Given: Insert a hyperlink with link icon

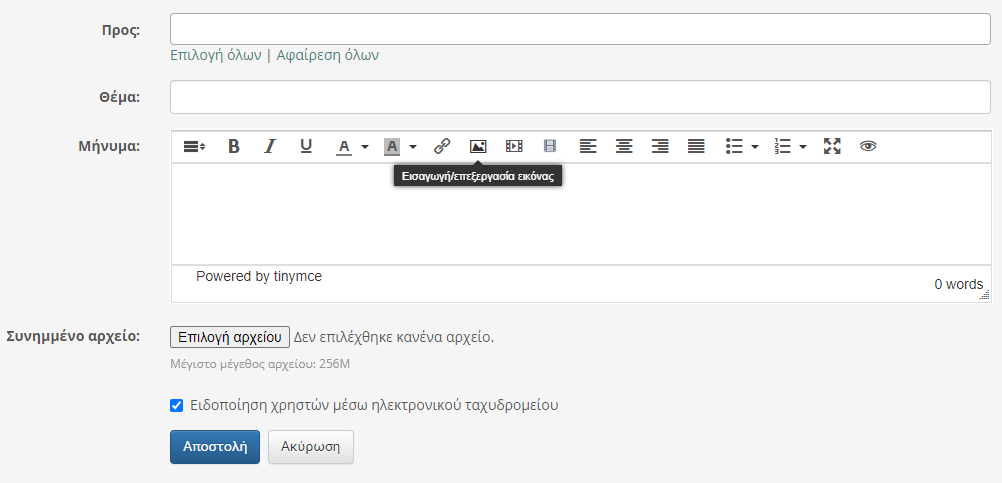Looking at the screenshot, I should click(x=442, y=146).
